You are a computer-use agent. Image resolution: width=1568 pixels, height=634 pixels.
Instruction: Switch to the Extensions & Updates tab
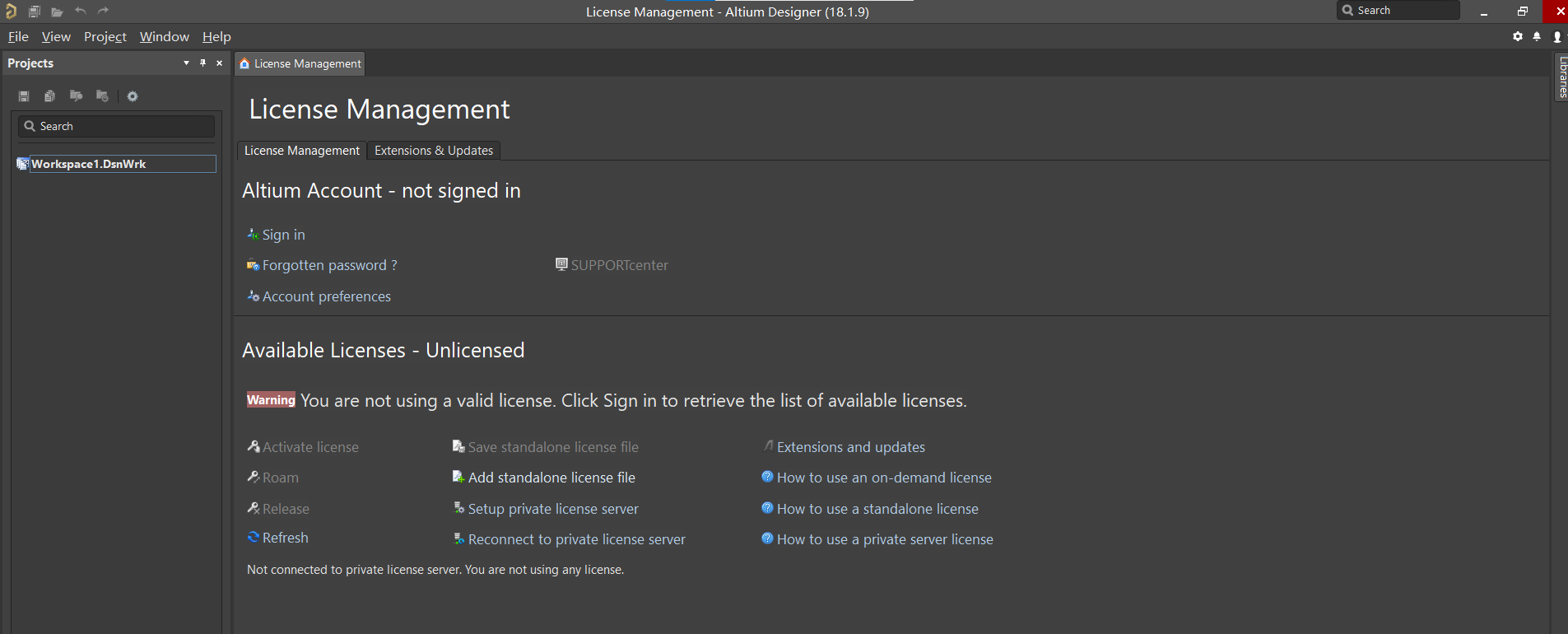click(x=433, y=151)
